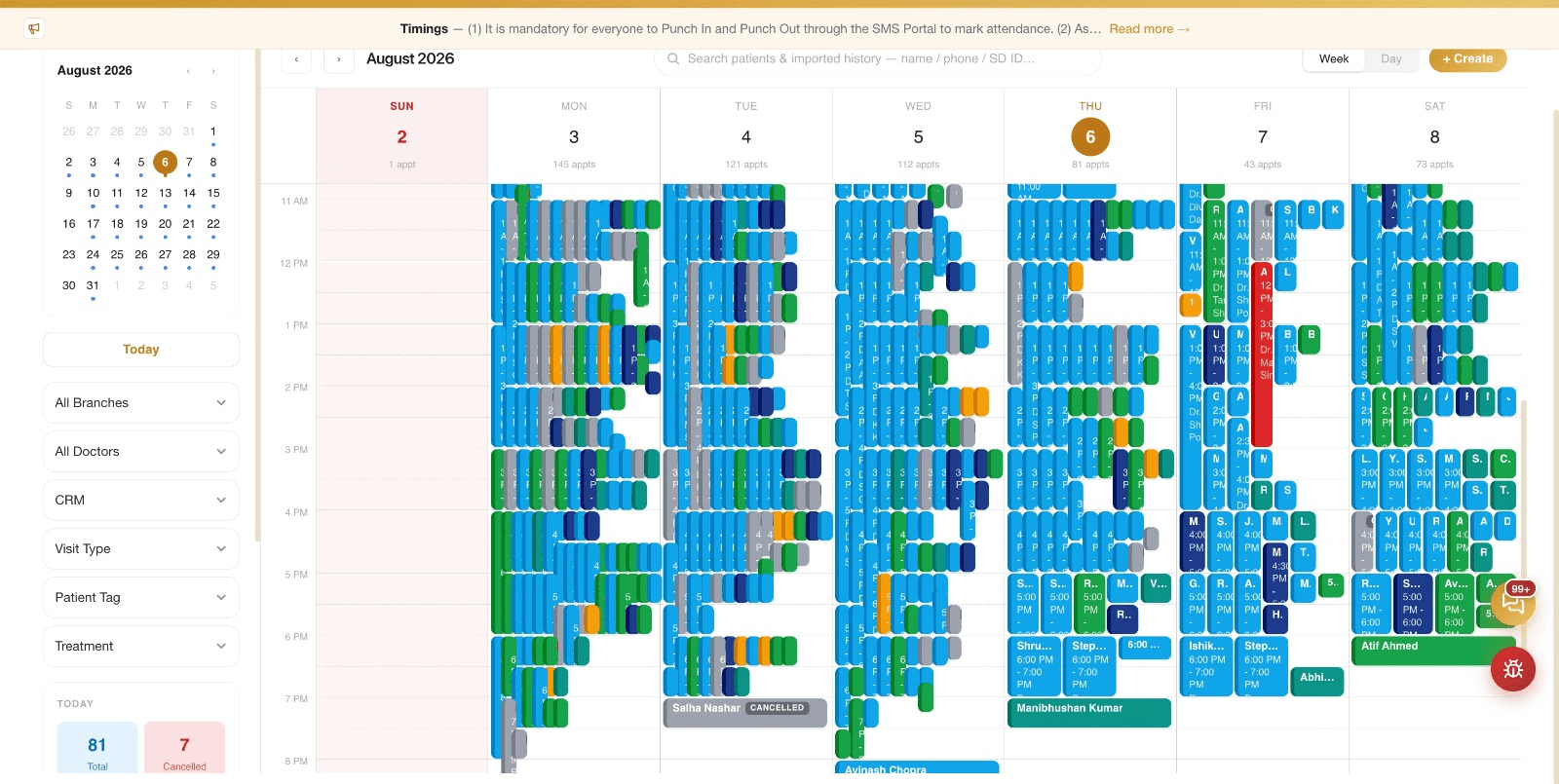Screen dimensions: 1559x784
Task: Go to previous week using calendar arrow
Action: (x=296, y=59)
